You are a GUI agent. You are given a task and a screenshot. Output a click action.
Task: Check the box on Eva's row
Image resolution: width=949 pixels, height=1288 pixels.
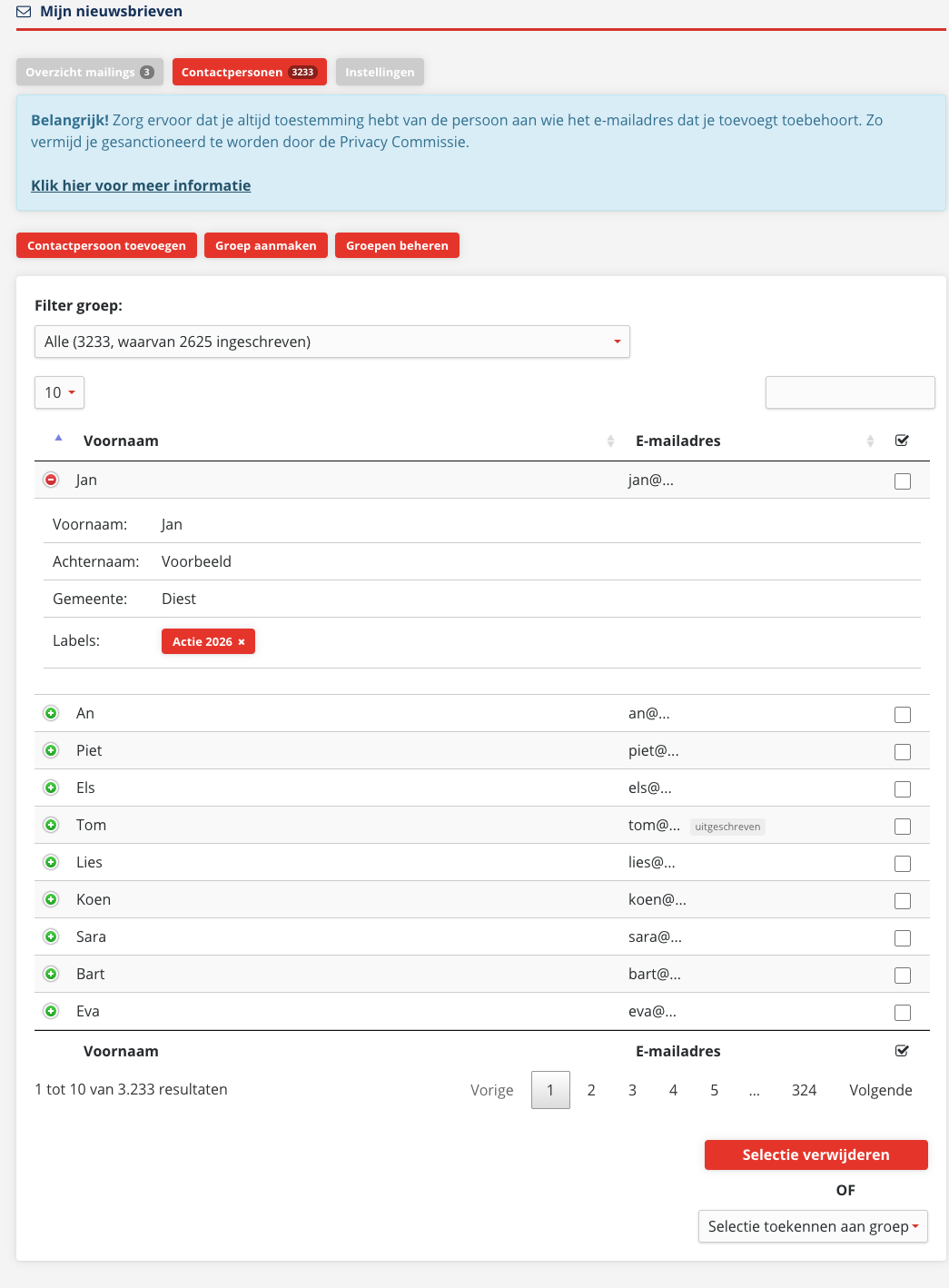pos(903,1013)
